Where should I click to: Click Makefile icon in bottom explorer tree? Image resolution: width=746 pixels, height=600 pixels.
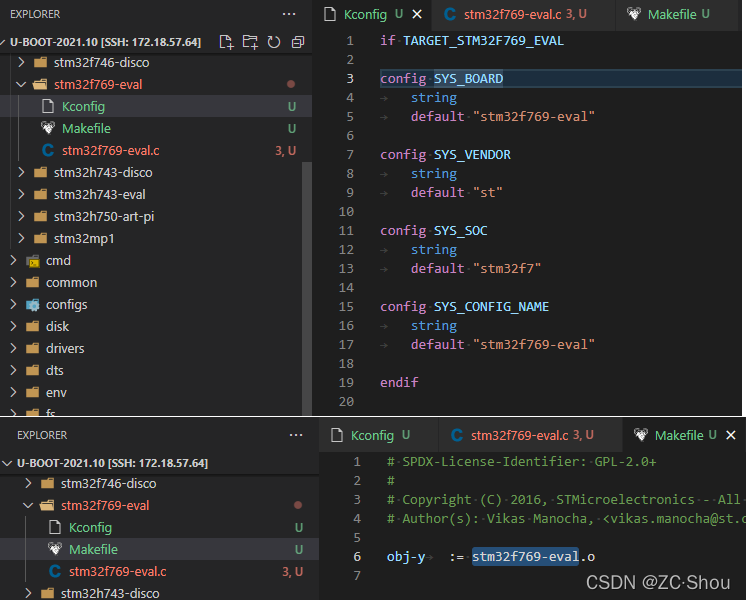coord(55,549)
